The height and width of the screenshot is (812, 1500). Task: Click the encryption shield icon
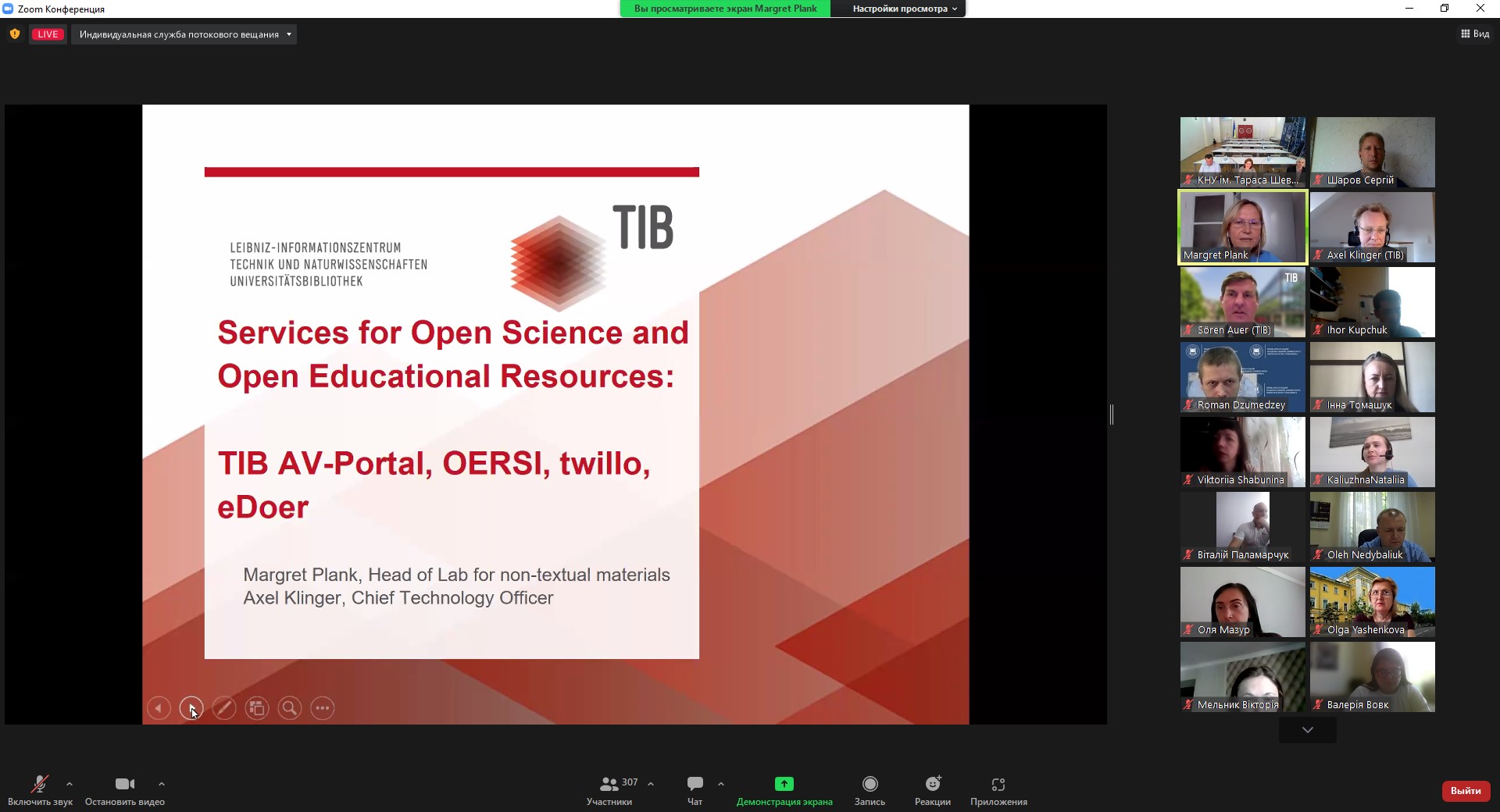pyautogui.click(x=14, y=34)
